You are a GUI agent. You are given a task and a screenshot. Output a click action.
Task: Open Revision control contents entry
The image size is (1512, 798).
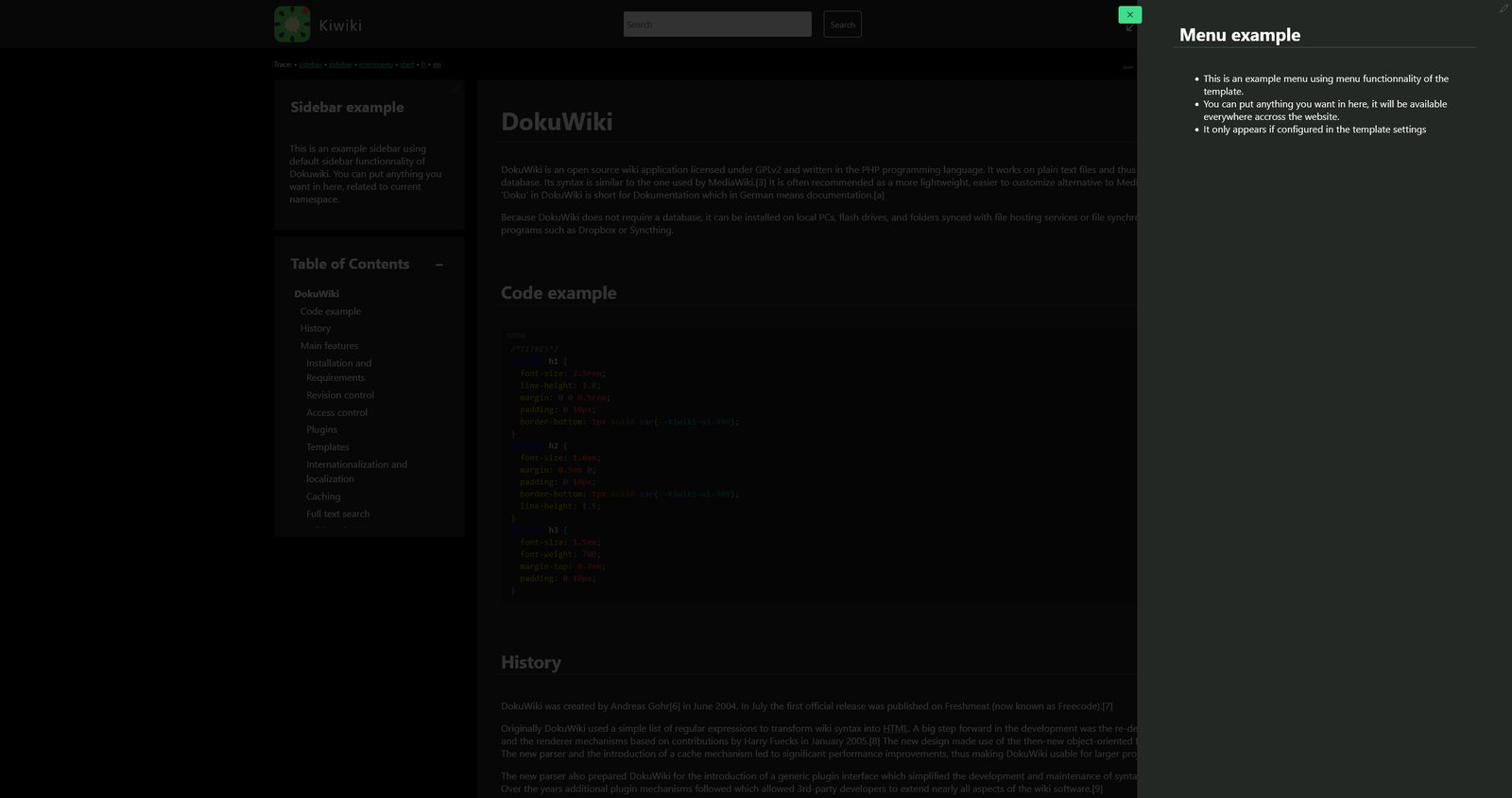pyautogui.click(x=339, y=395)
